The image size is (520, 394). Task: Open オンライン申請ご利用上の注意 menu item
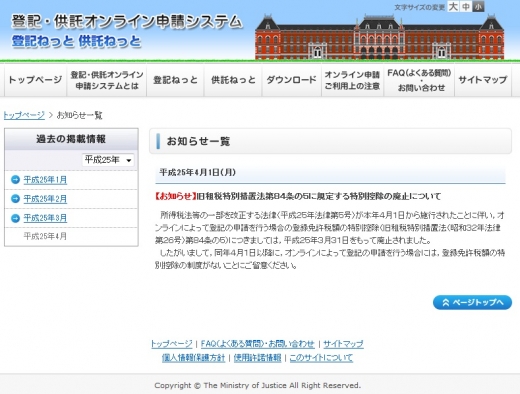(x=352, y=80)
